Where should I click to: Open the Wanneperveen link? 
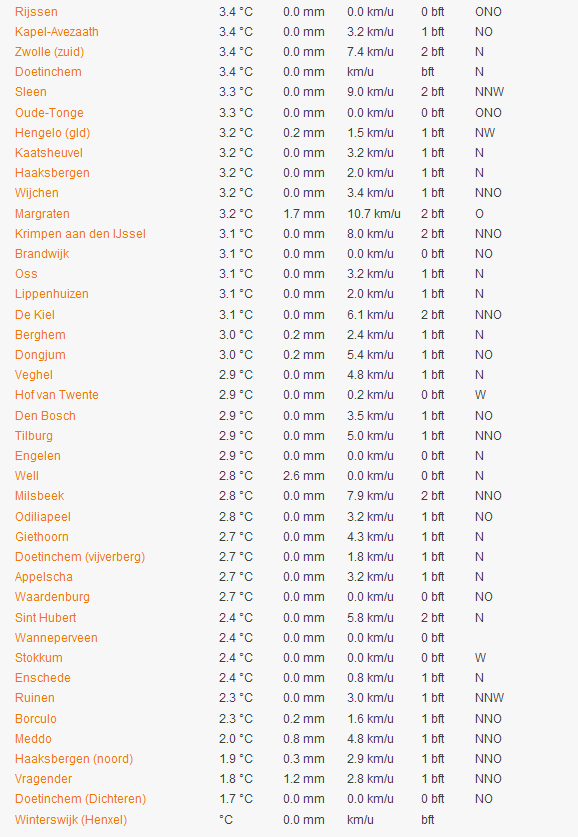click(56, 637)
